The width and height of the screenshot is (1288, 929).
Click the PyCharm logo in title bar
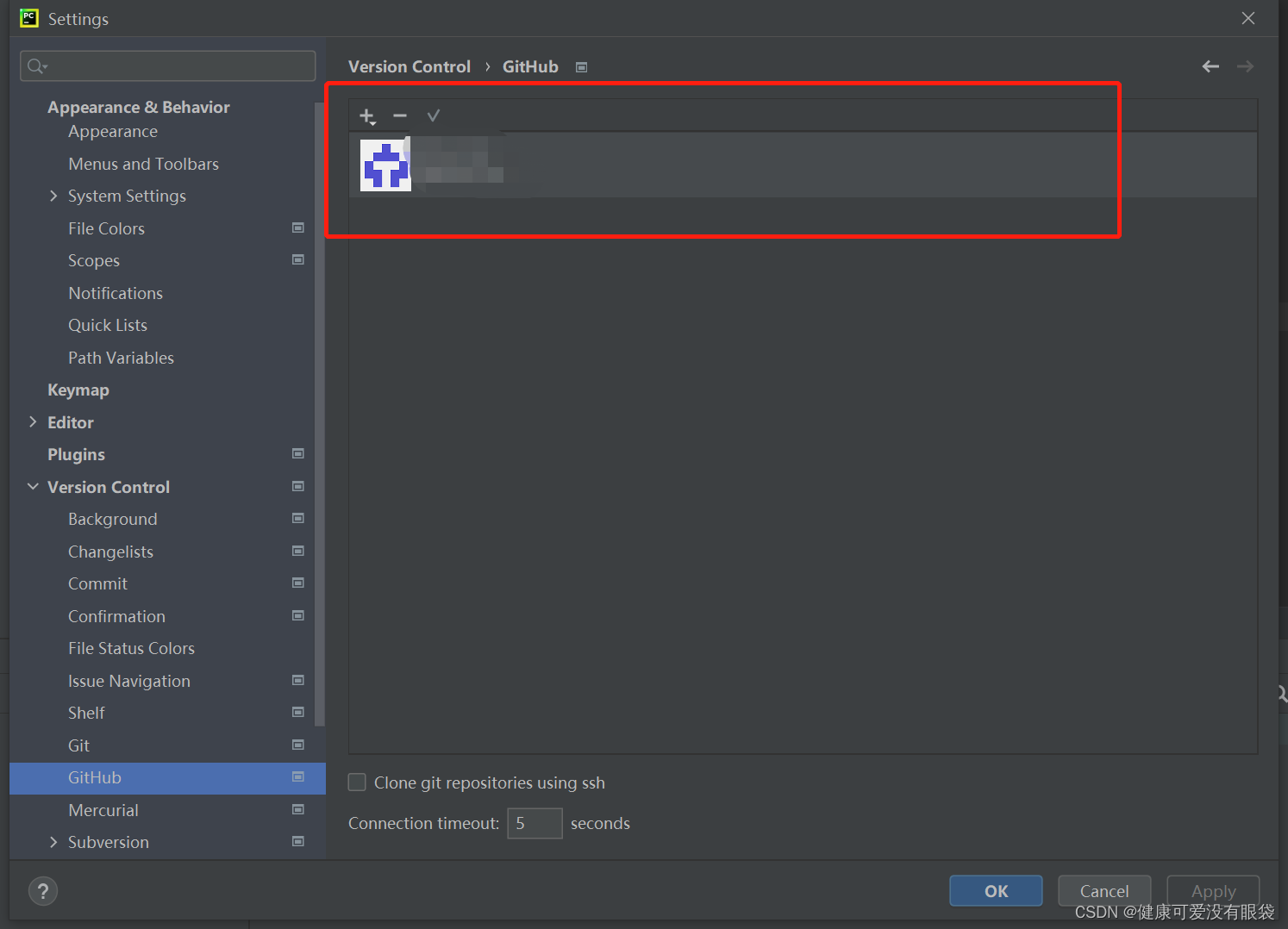(x=29, y=18)
